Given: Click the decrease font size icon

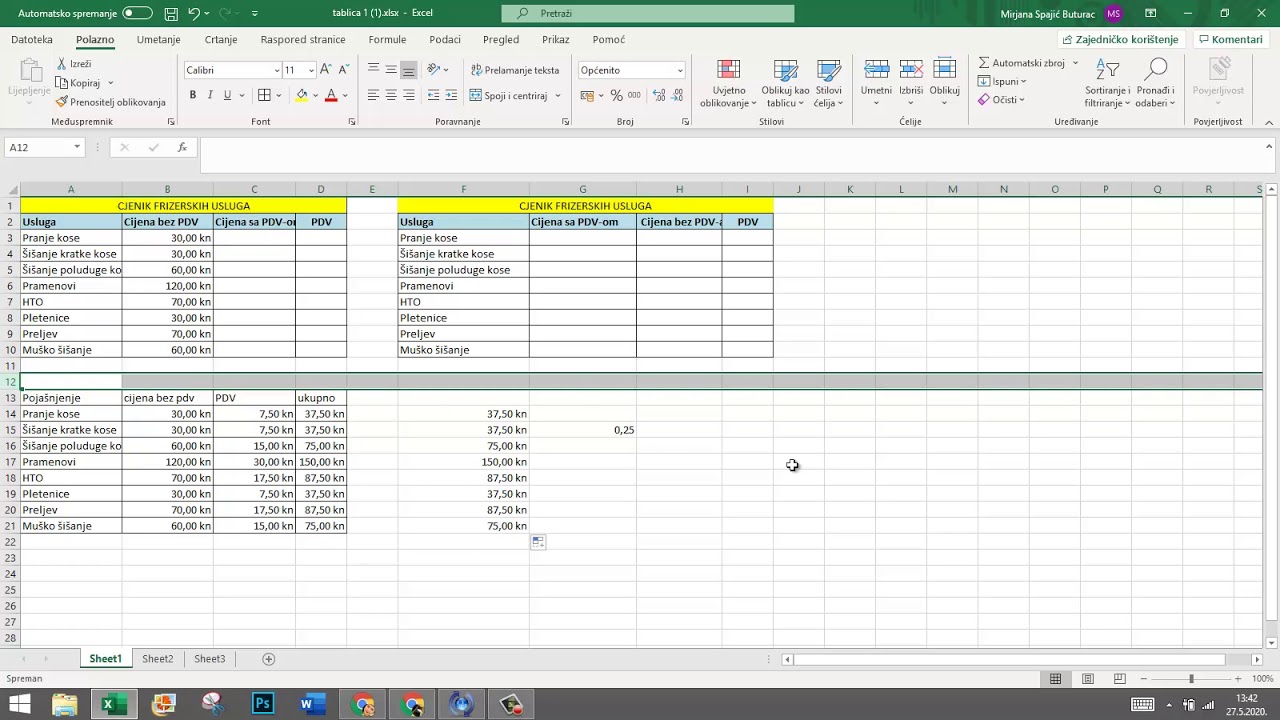Looking at the screenshot, I should click(x=344, y=70).
